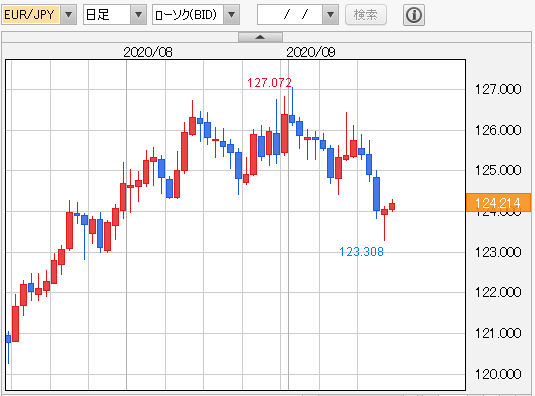Open the information icon button

tap(414, 15)
